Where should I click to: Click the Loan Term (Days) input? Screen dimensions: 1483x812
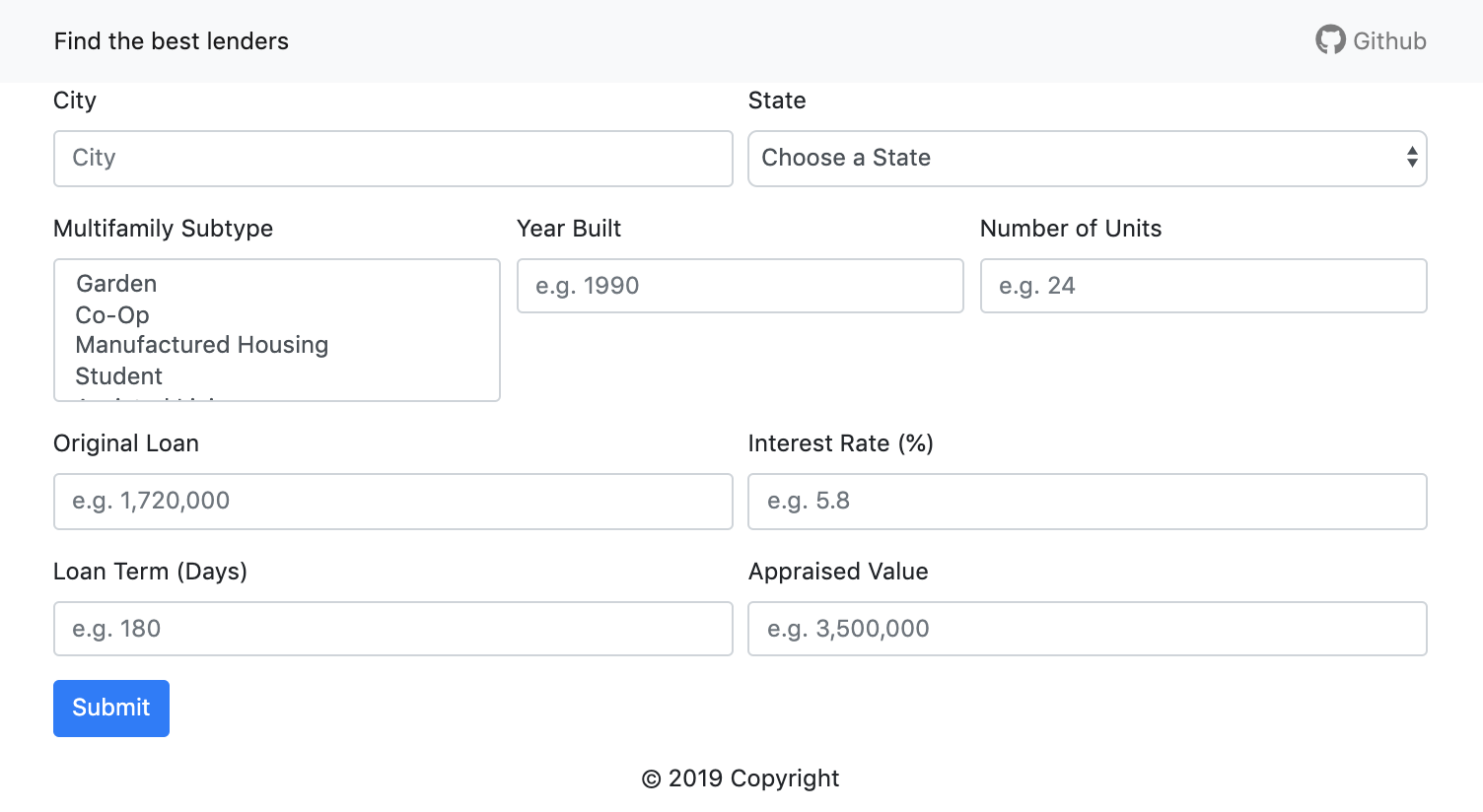click(x=393, y=629)
